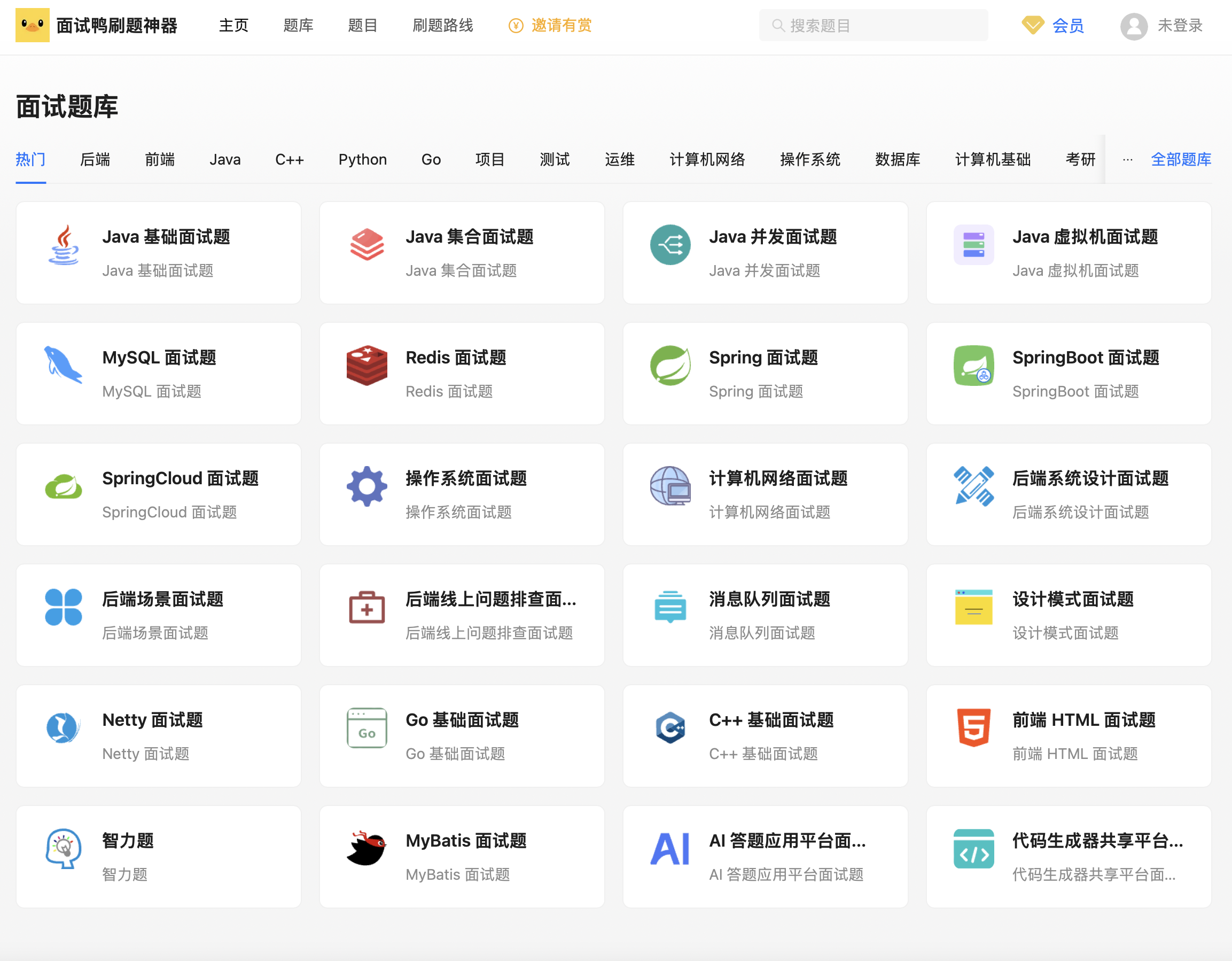Switch to the 项目 tab
Viewport: 1232px width, 961px height.
[489, 160]
